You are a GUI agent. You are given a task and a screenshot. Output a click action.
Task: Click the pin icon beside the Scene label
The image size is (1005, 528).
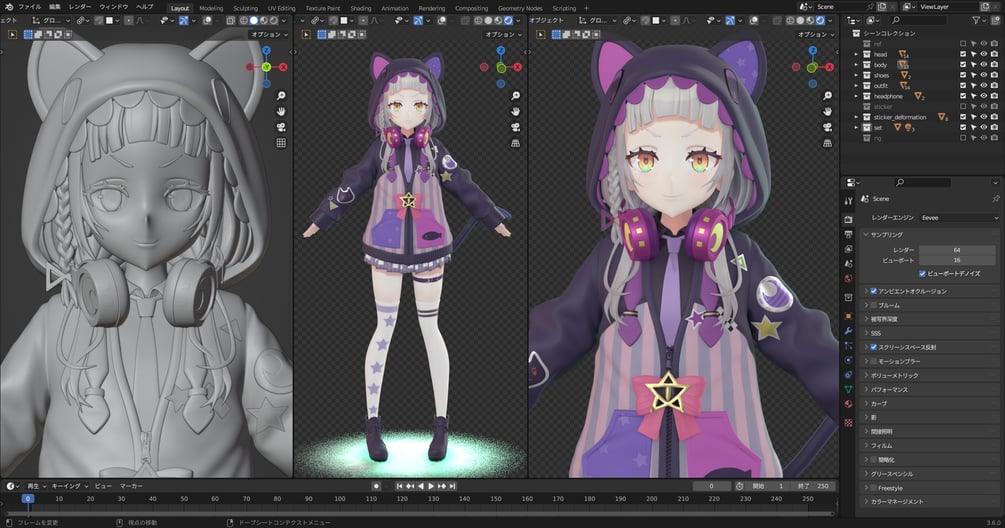pyautogui.click(x=995, y=199)
